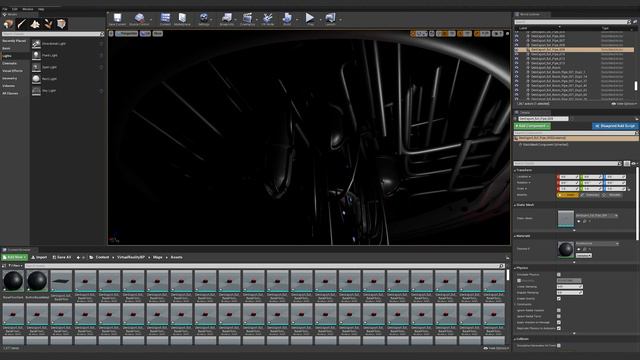This screenshot has width=640, height=360.
Task: Click the World Outliner search field
Action: click(x=572, y=22)
